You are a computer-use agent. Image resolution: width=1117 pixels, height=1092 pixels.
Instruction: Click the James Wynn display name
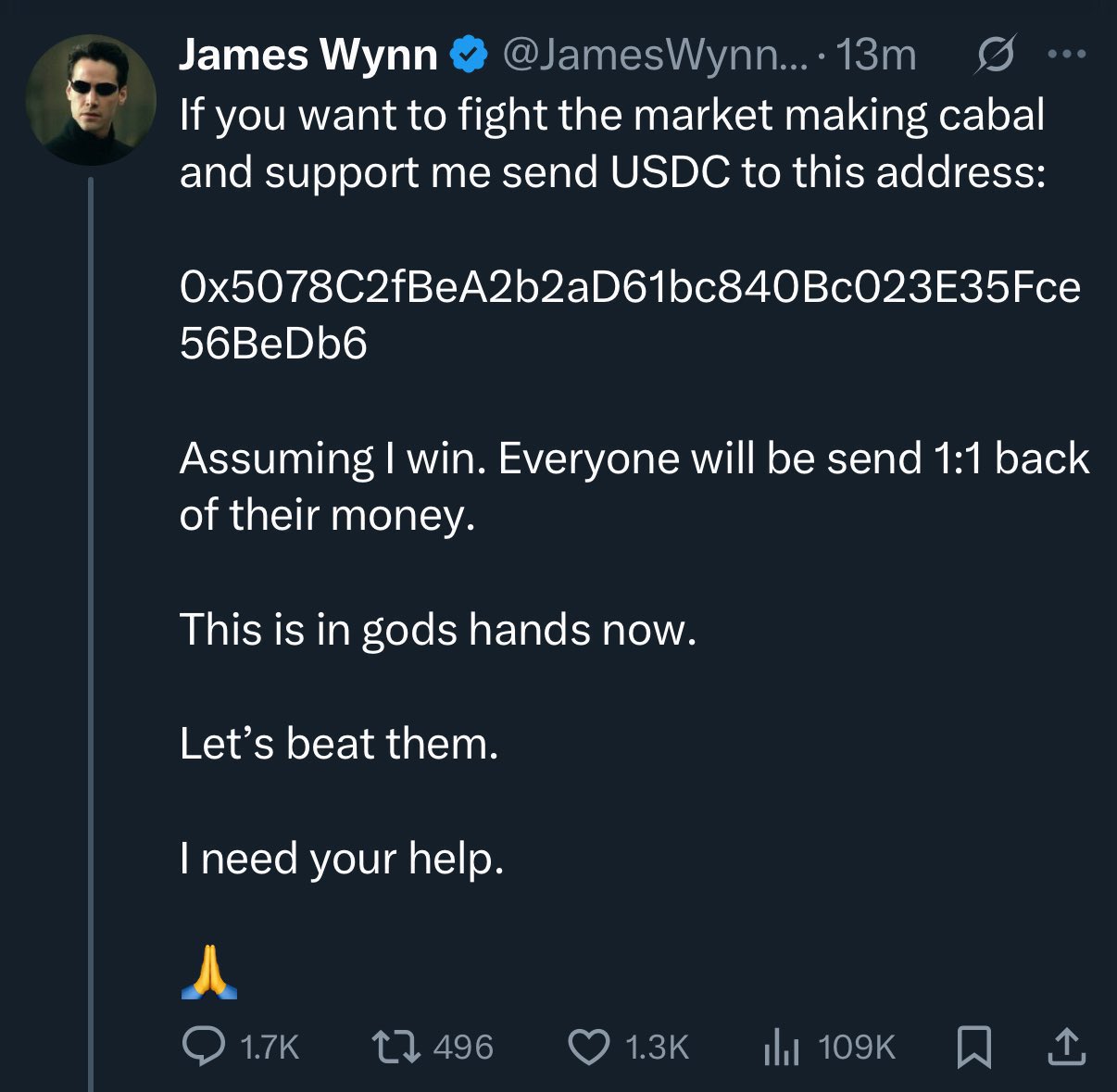pos(307,56)
